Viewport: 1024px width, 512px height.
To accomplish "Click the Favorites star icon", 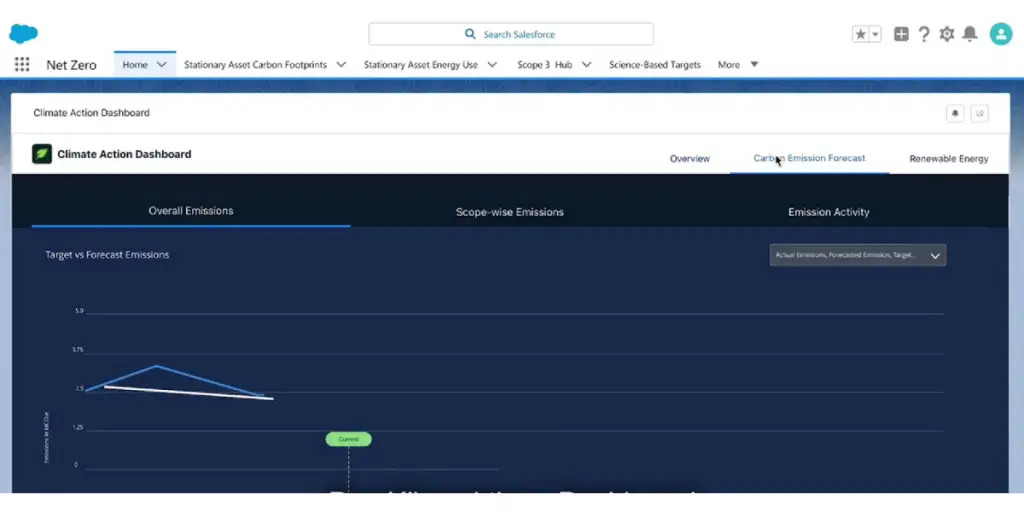I will [861, 34].
